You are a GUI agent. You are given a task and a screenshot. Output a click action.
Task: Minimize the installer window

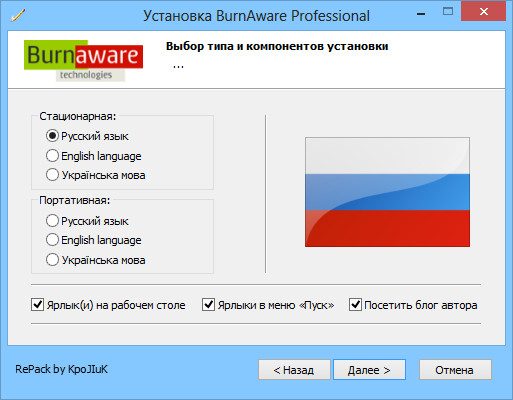(x=421, y=14)
